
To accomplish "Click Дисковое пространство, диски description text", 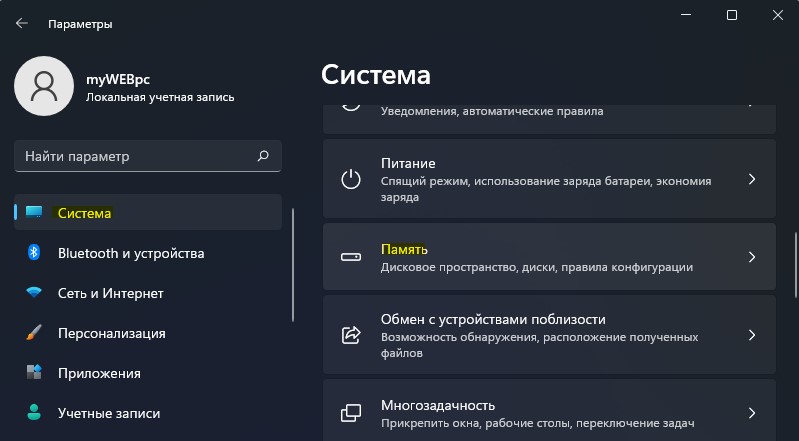I will (537, 267).
